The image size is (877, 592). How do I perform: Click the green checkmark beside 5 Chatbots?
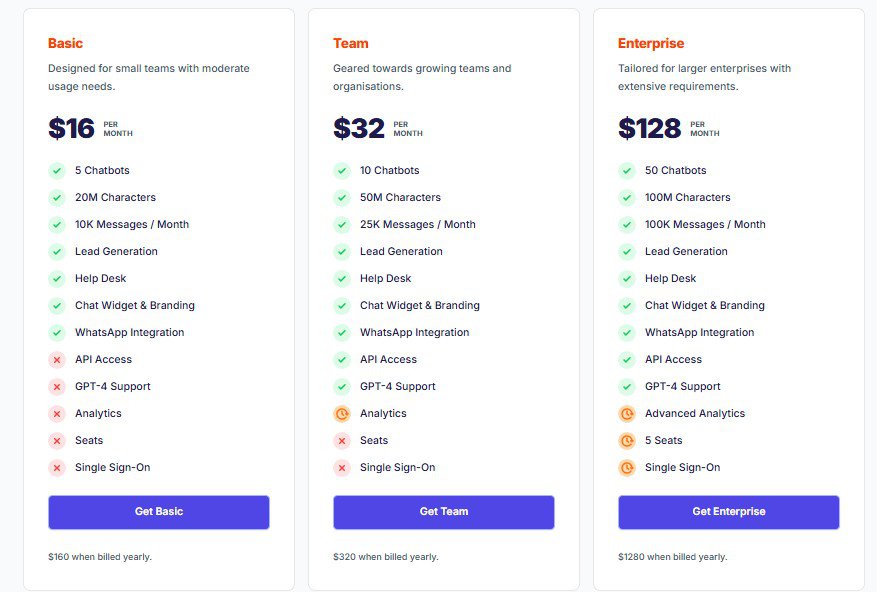click(57, 170)
